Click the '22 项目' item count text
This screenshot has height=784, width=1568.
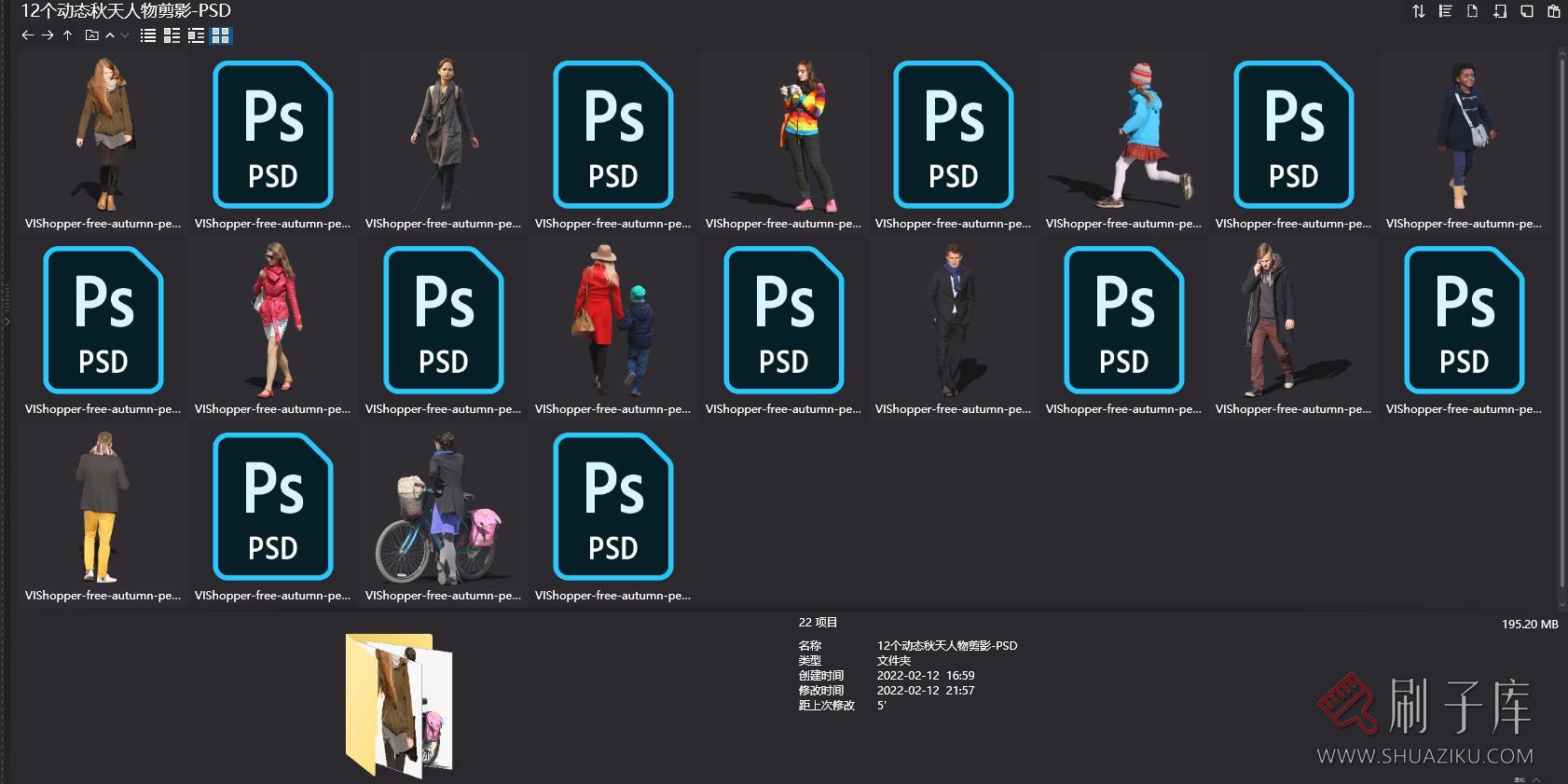818,623
